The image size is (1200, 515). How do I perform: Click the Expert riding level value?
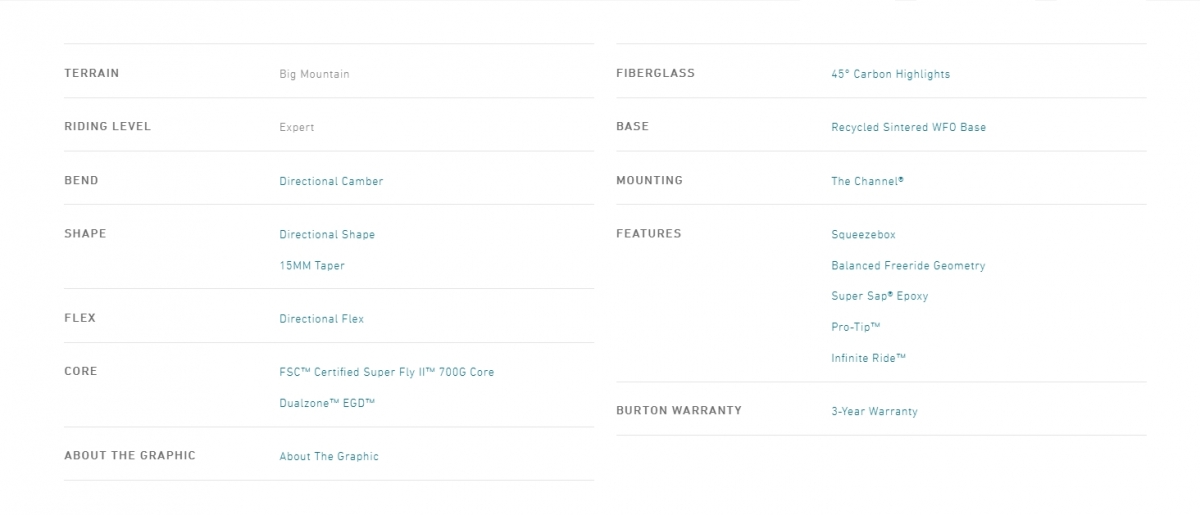point(297,127)
